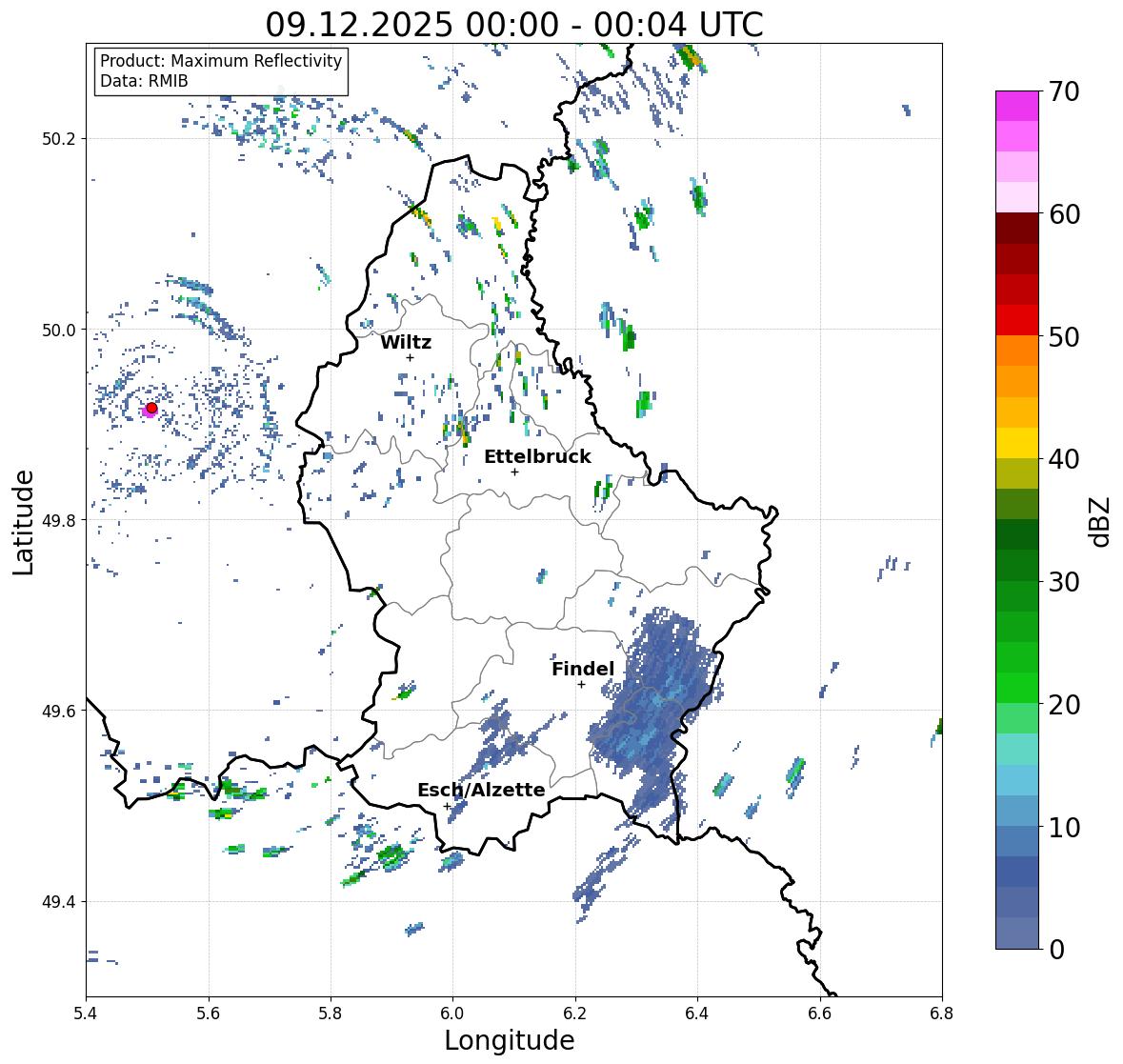This screenshot has width=1123, height=1064.
Task: Click the 40 tick on the colorbar
Action: (1064, 459)
